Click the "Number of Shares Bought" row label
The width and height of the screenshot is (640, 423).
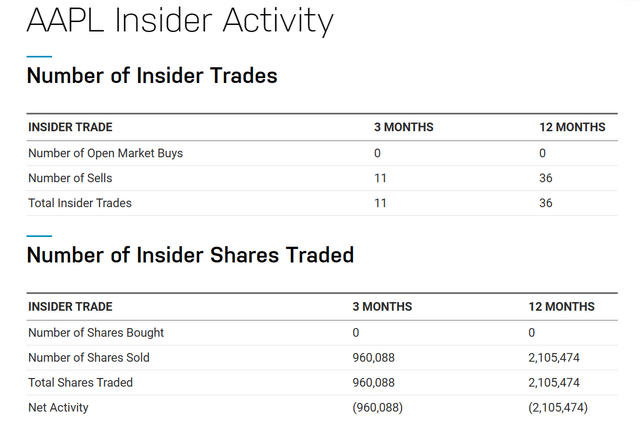96,332
